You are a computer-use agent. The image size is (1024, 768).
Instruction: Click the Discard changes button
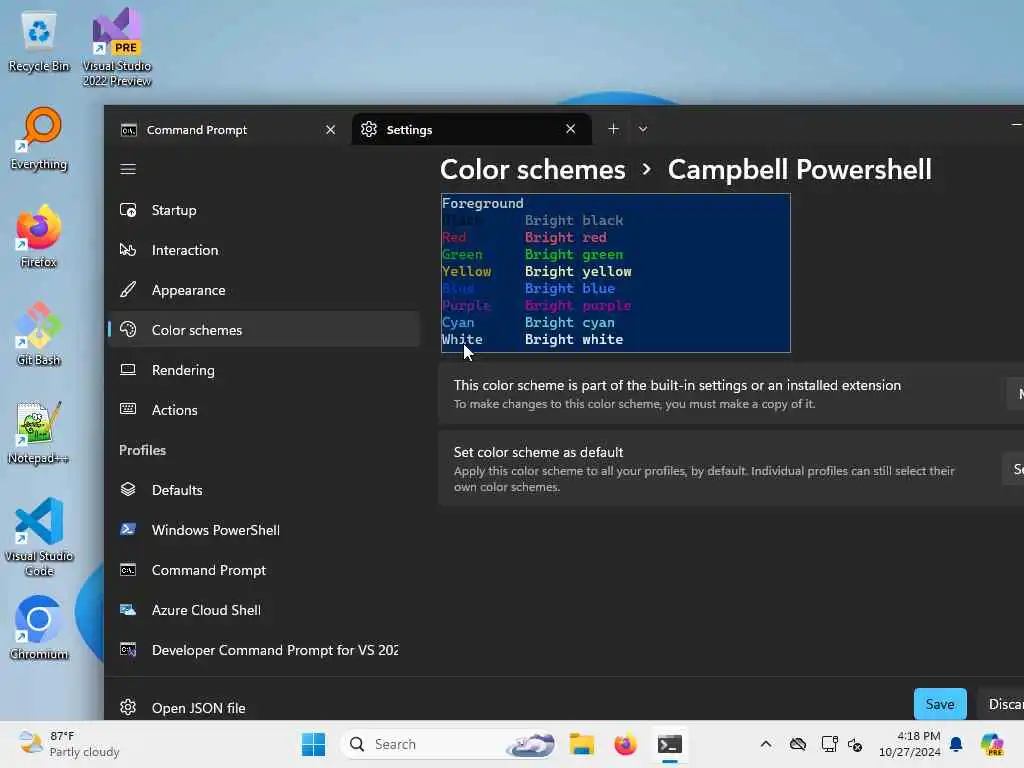tap(1001, 704)
